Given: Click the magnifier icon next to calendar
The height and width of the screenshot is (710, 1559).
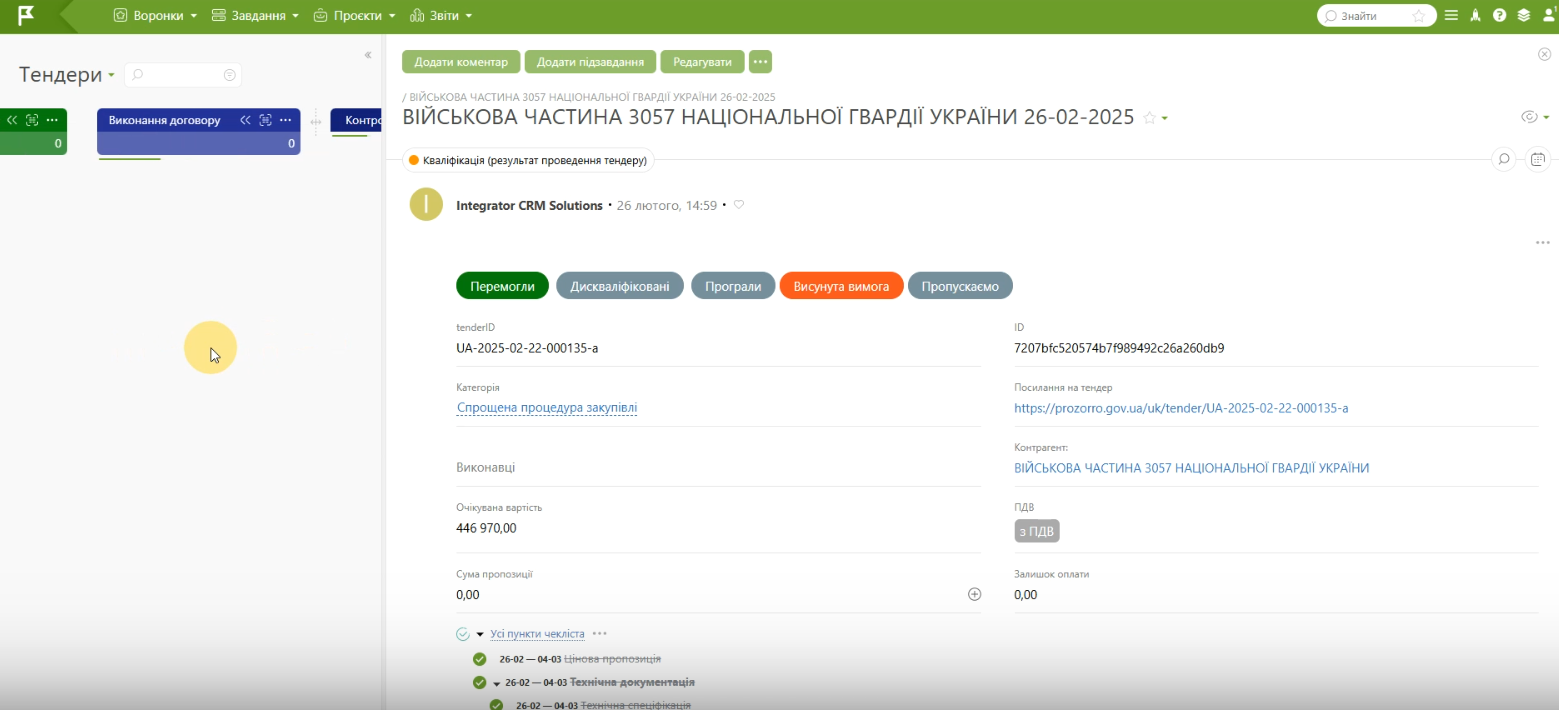Looking at the screenshot, I should point(1503,159).
